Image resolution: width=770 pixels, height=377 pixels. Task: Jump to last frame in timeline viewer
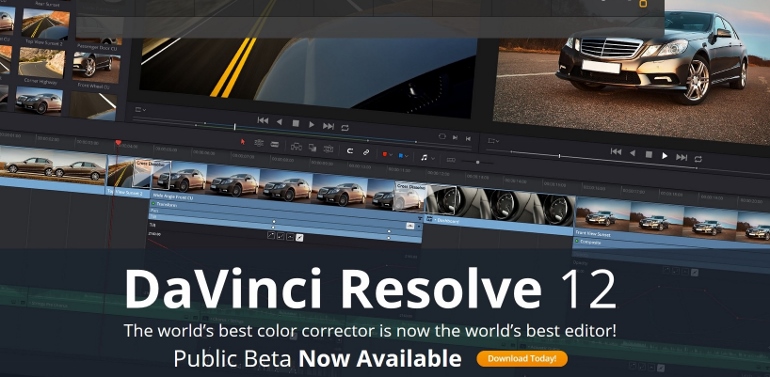pos(681,158)
